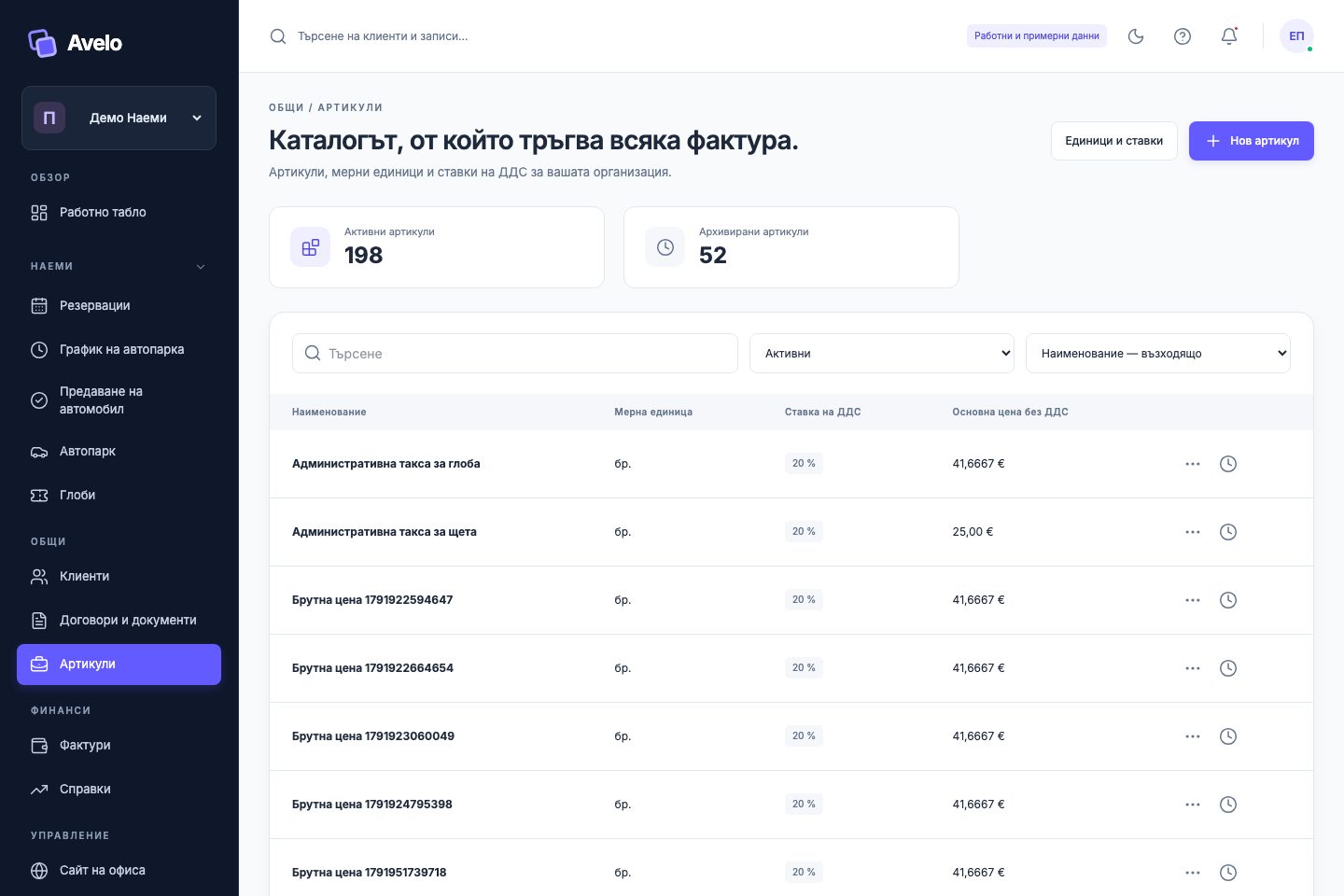Click the Наименование column header
This screenshot has width=1344, height=896.
[329, 413]
